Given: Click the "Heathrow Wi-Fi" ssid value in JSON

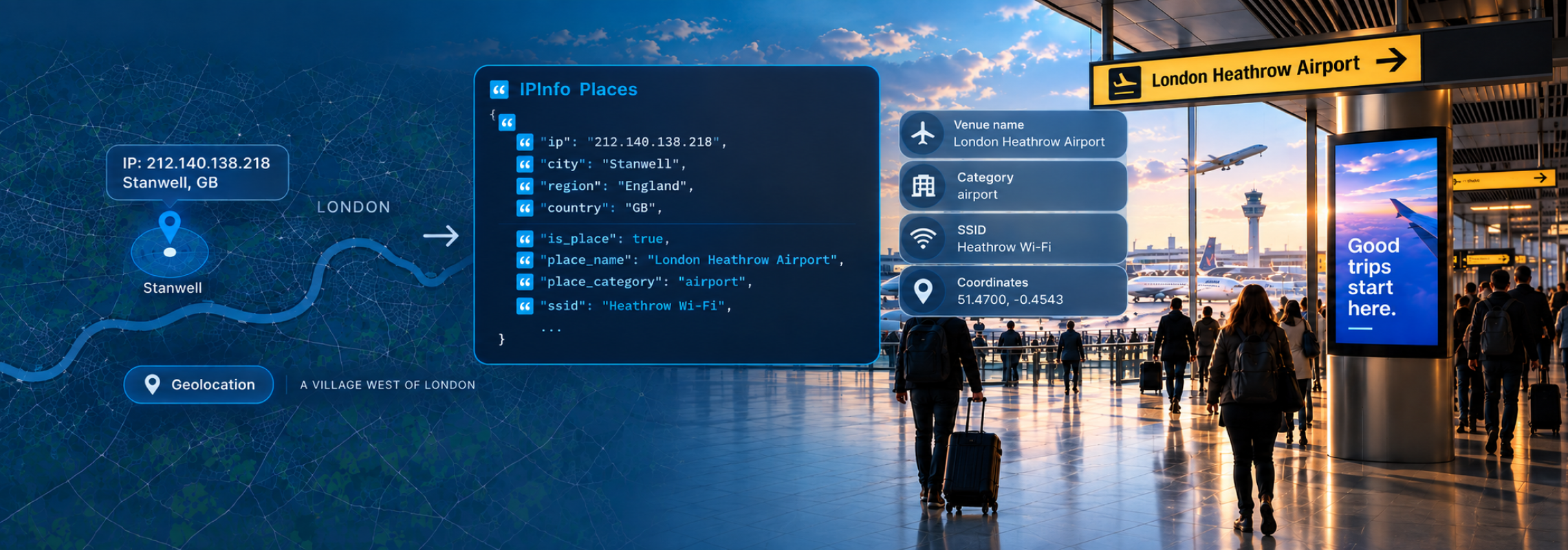Looking at the screenshot, I should (x=664, y=306).
